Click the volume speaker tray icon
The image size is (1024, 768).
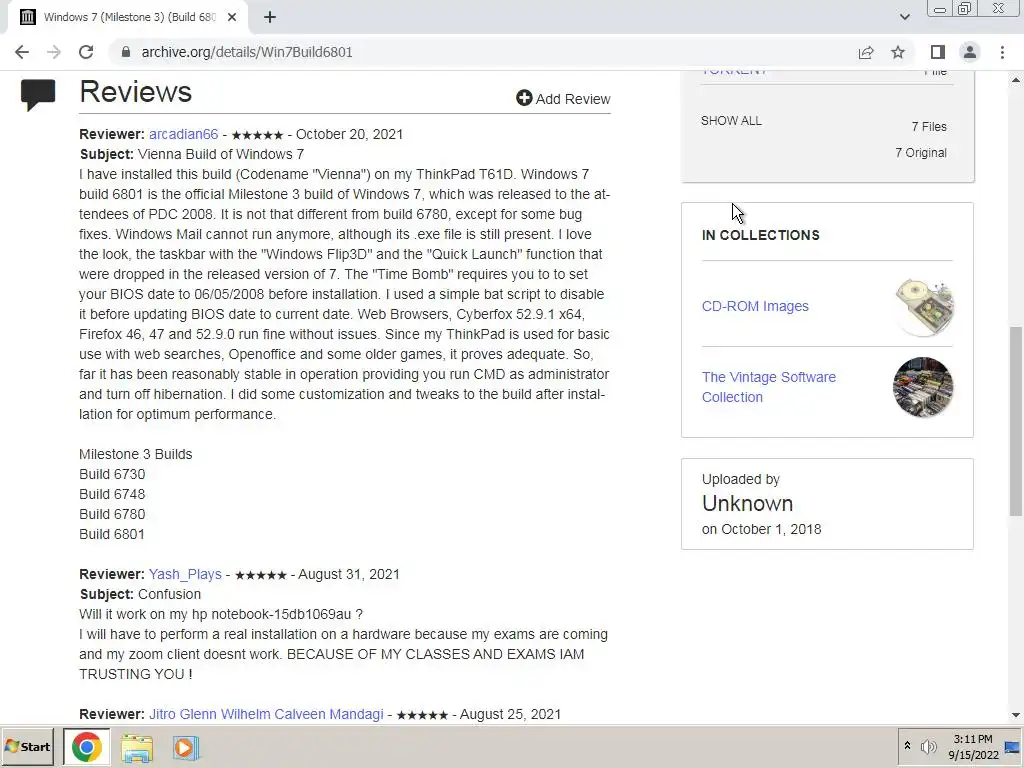(x=928, y=746)
